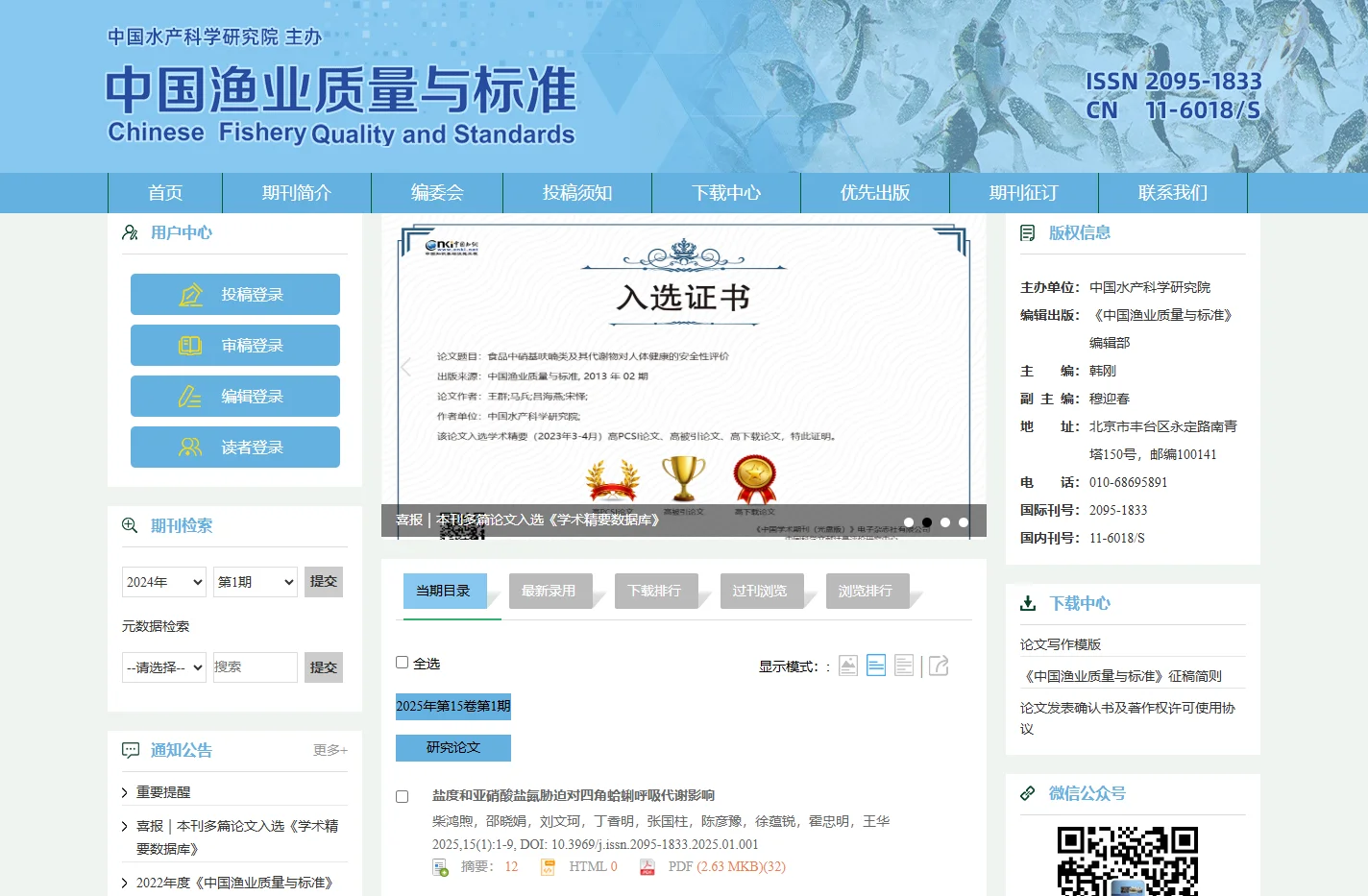The width and height of the screenshot is (1368, 896).
Task: Open 编辑登录 editor login
Action: tap(235, 396)
